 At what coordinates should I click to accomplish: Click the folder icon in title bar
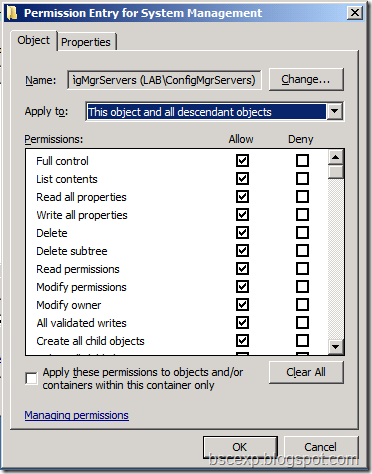[12, 13]
